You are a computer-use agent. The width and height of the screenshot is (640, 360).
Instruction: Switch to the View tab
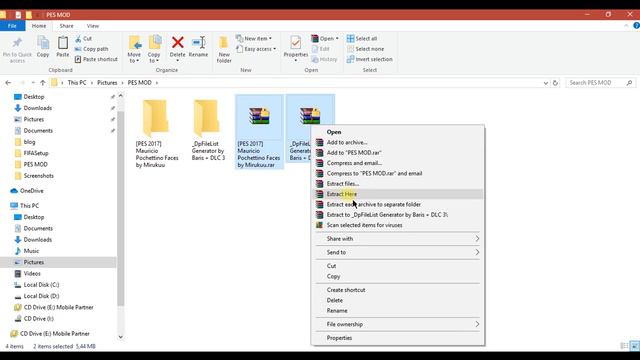pos(93,26)
